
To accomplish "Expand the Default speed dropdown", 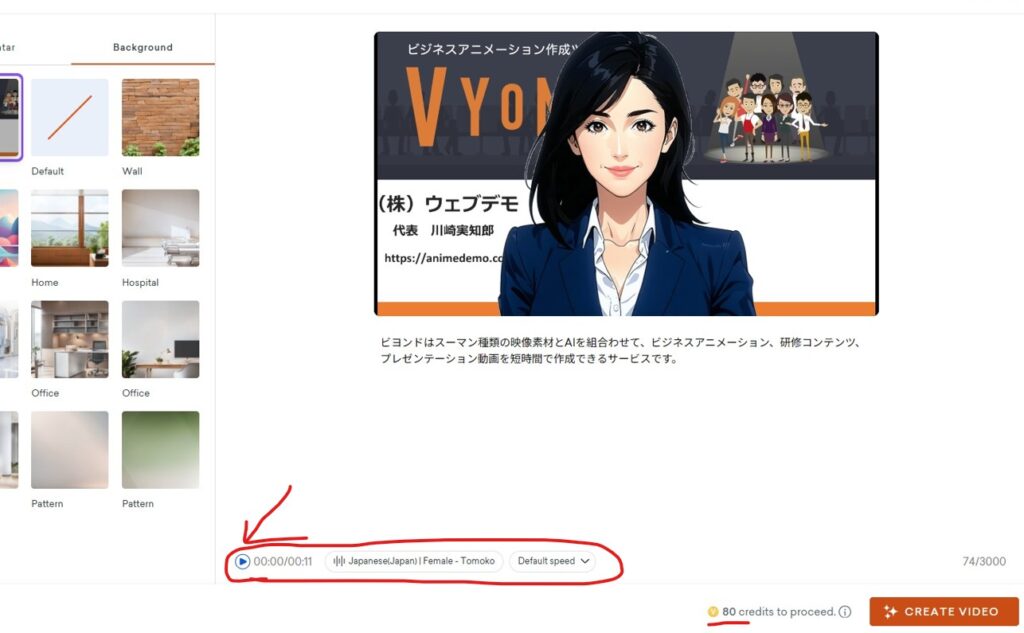I will (552, 561).
